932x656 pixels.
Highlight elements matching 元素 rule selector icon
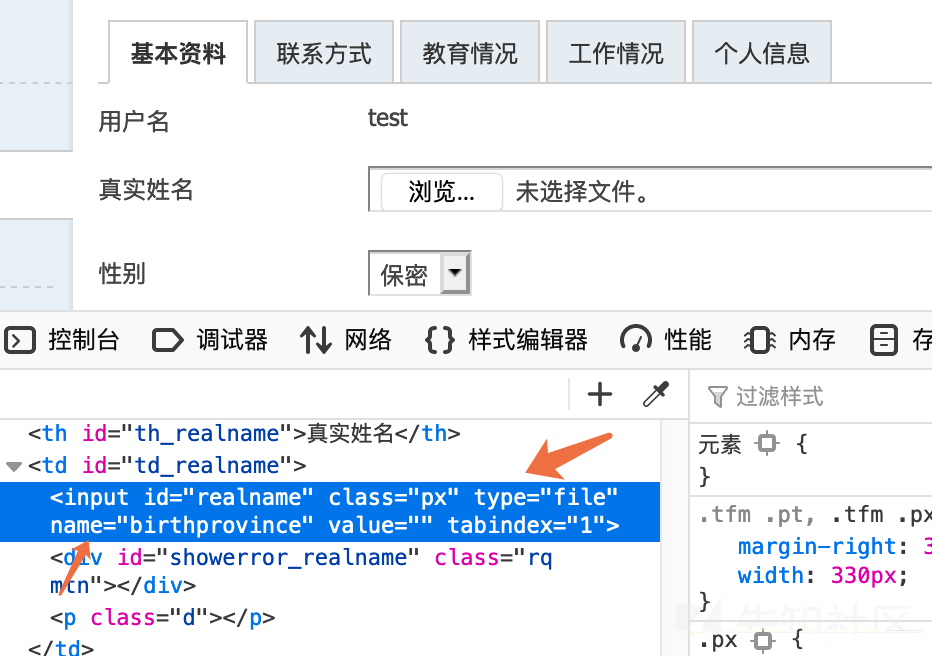[x=767, y=443]
